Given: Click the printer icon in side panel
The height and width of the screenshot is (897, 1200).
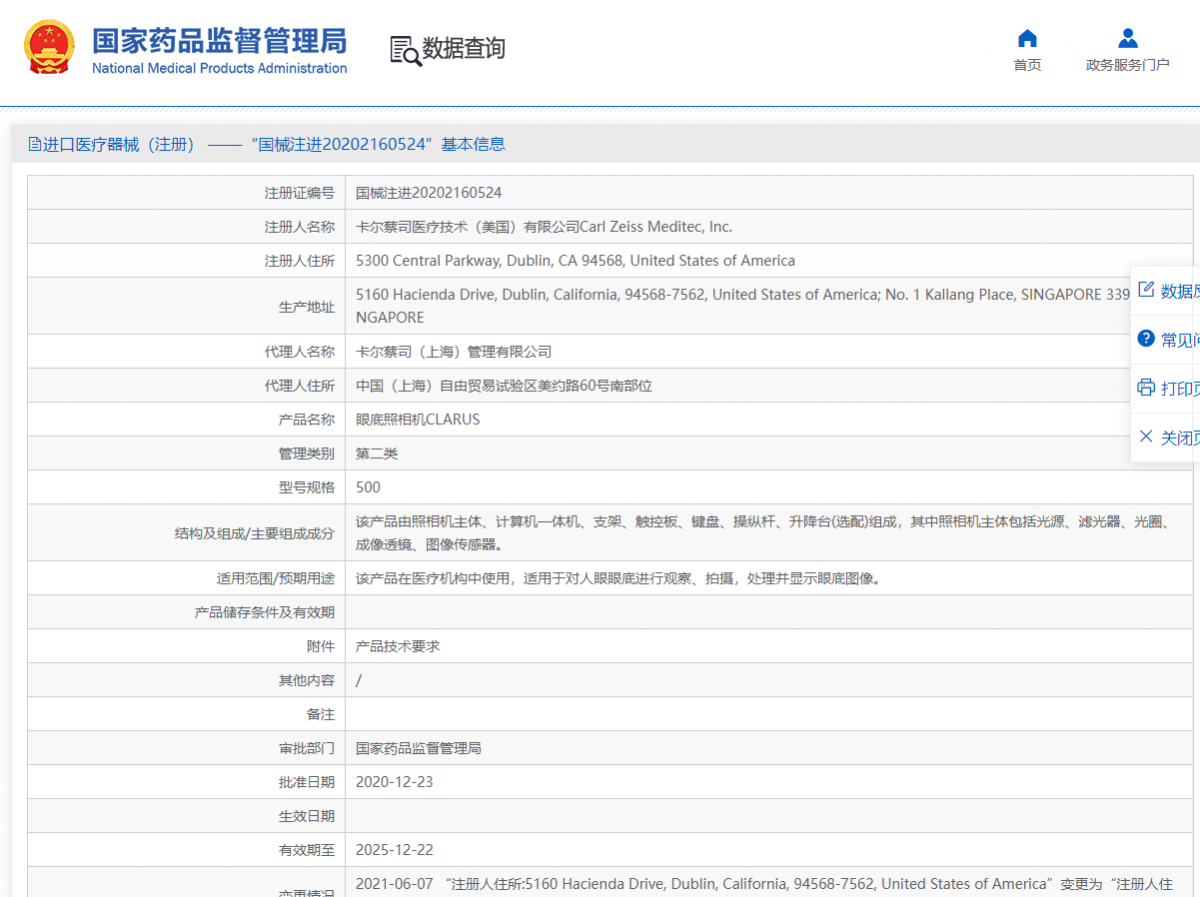Looking at the screenshot, I should pos(1146,387).
